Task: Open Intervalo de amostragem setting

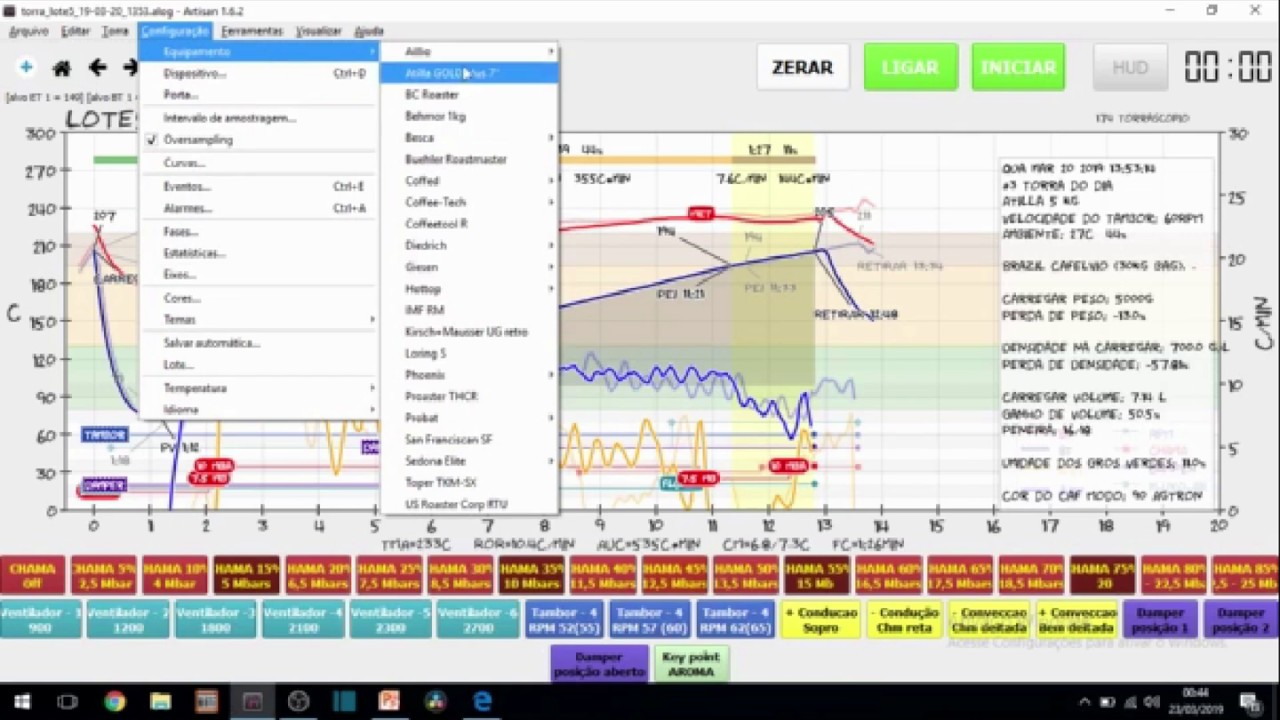Action: (260, 118)
